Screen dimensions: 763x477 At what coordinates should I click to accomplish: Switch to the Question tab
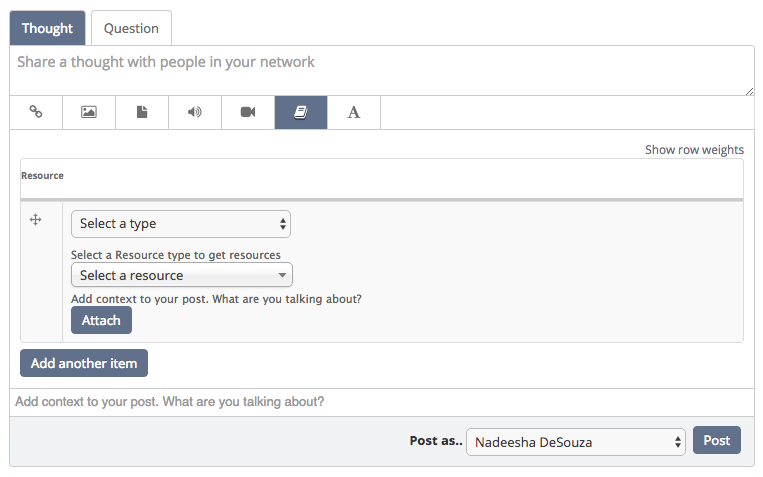131,28
